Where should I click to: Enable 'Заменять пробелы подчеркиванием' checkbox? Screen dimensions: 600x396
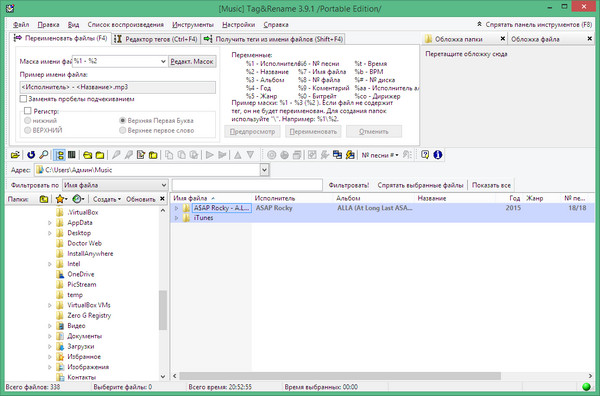pyautogui.click(x=23, y=99)
